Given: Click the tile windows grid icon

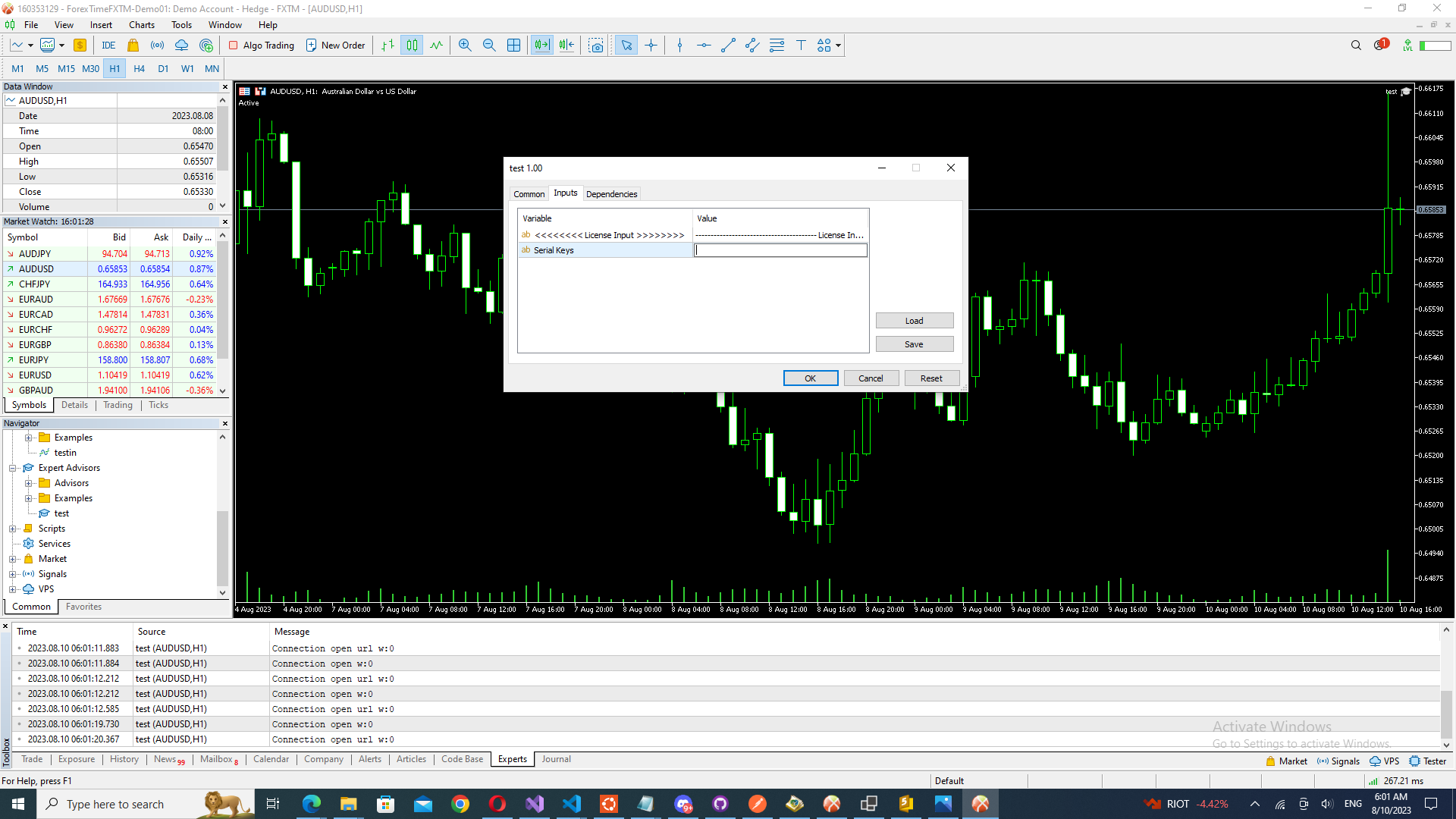Looking at the screenshot, I should 513,45.
